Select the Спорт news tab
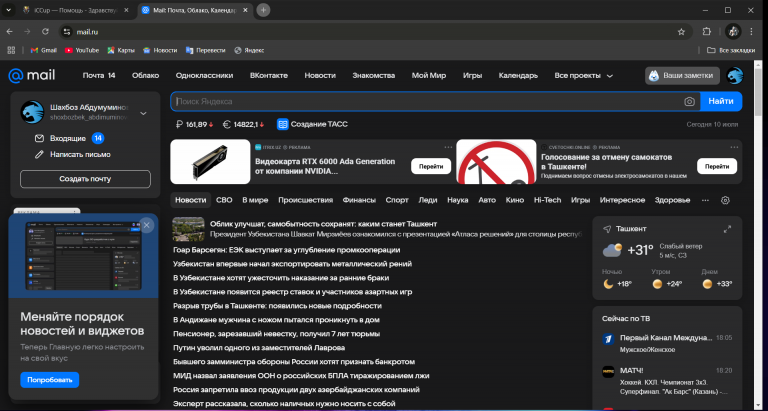The width and height of the screenshot is (768, 411). click(x=397, y=200)
